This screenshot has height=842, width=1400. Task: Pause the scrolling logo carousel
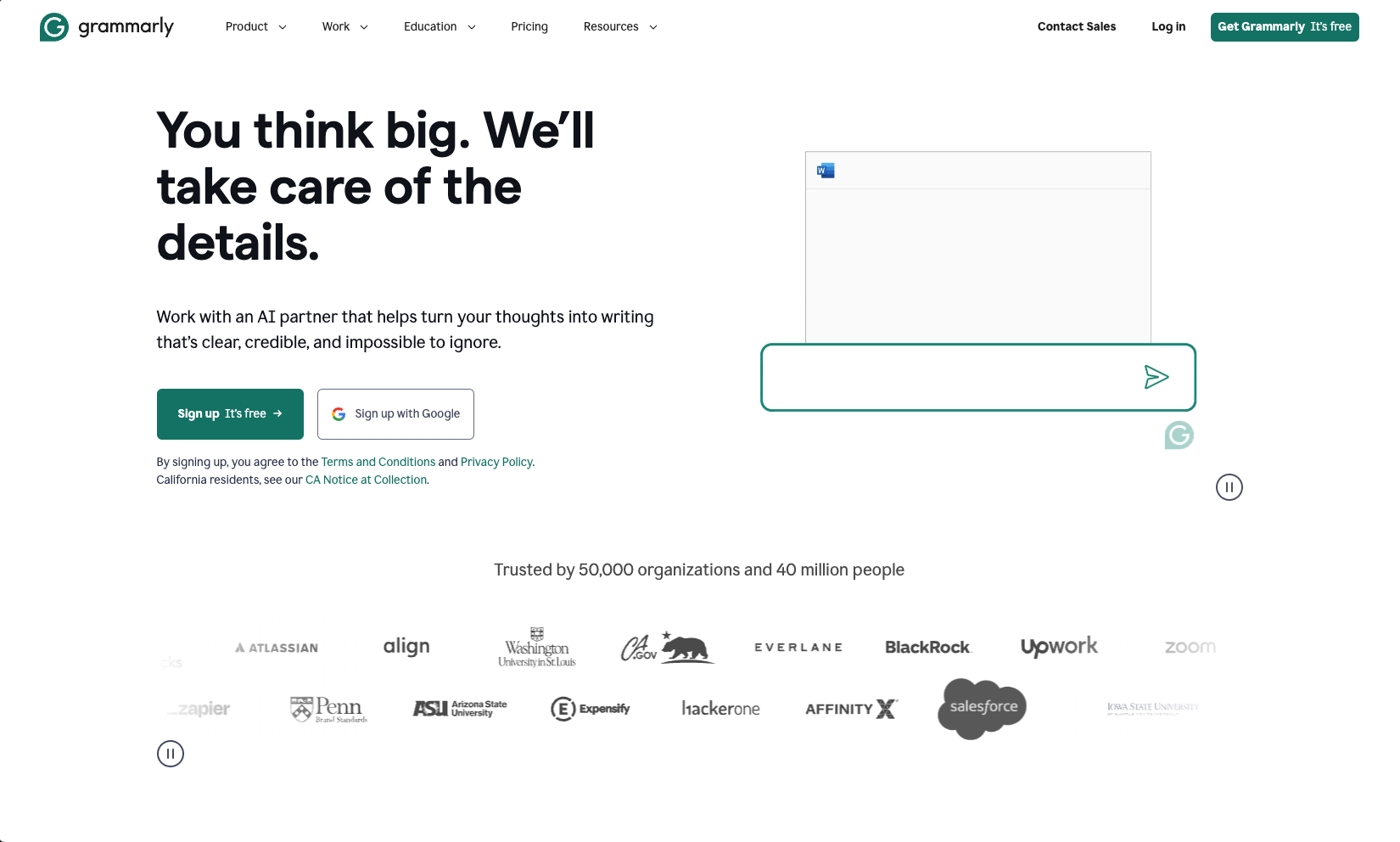pos(171,754)
